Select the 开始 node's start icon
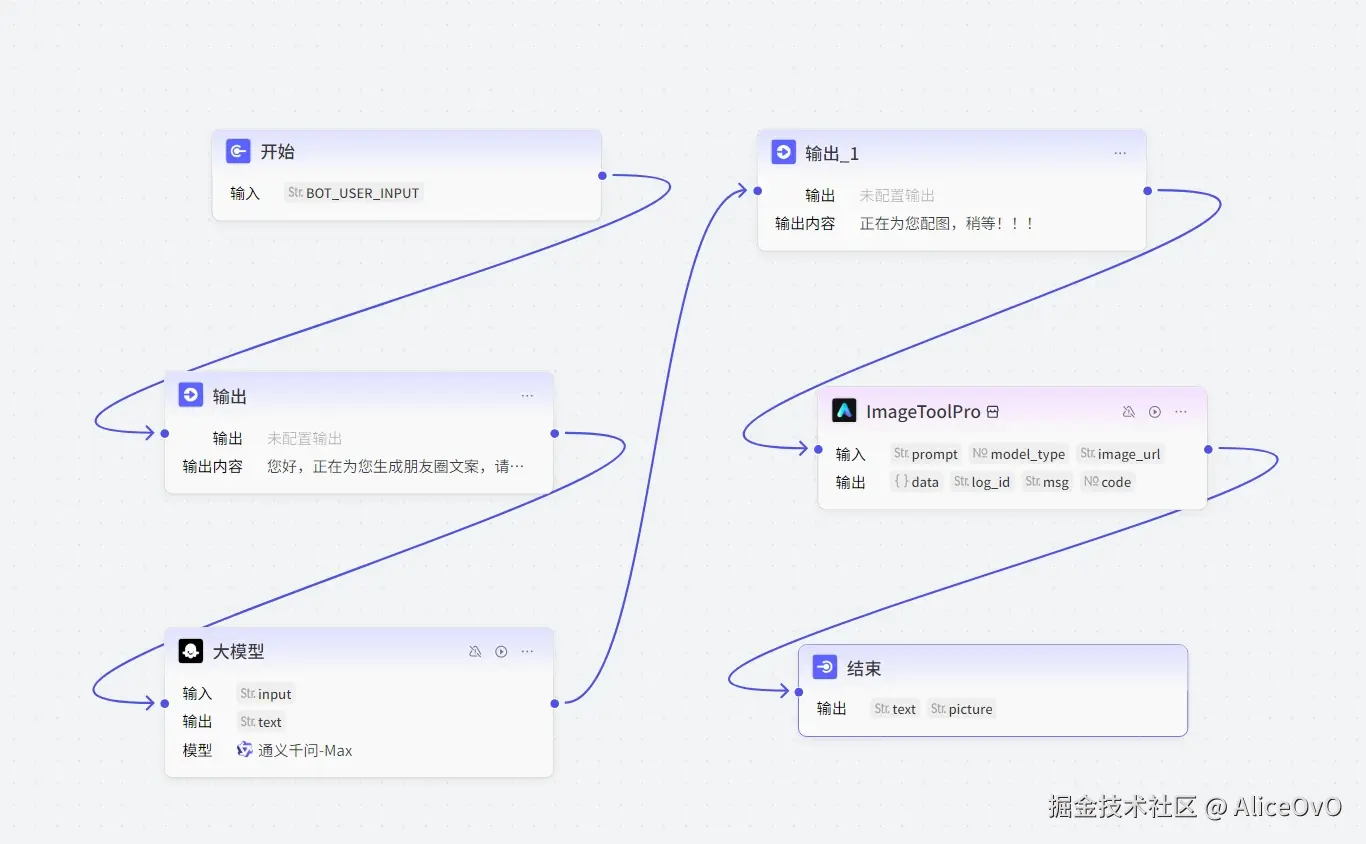Image resolution: width=1366 pixels, height=844 pixels. point(237,151)
